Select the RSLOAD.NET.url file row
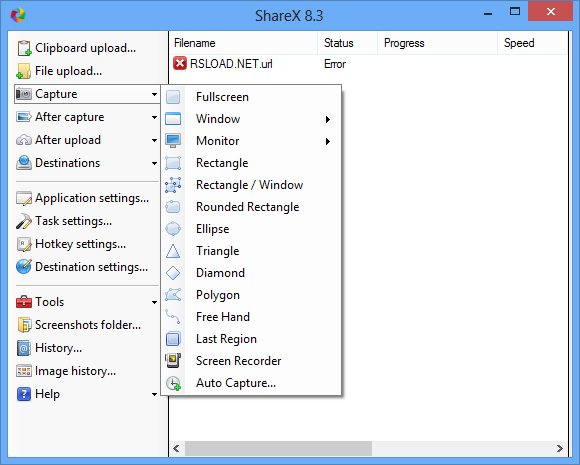Viewport: 580px width, 465px height. (x=368, y=64)
